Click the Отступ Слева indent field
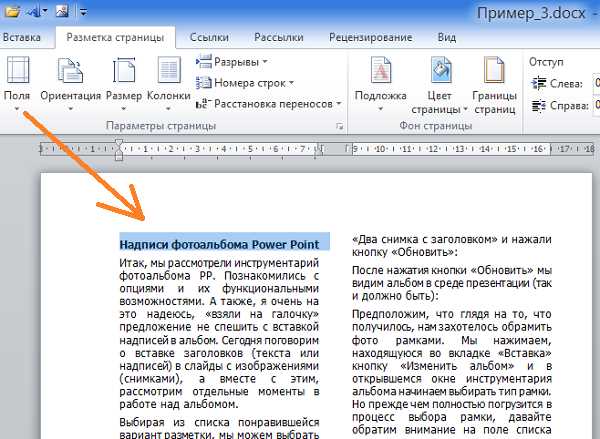This screenshot has width=600, height=439. pyautogui.click(x=594, y=83)
